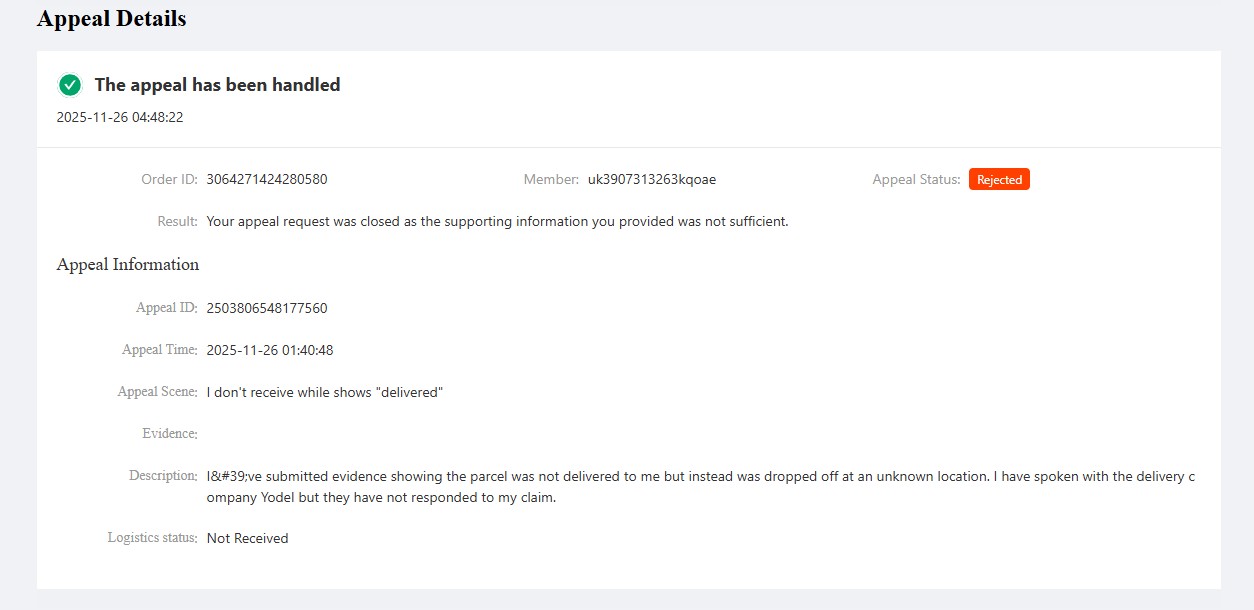
Task: Click the Not Received logistics status value
Action: pyautogui.click(x=247, y=538)
